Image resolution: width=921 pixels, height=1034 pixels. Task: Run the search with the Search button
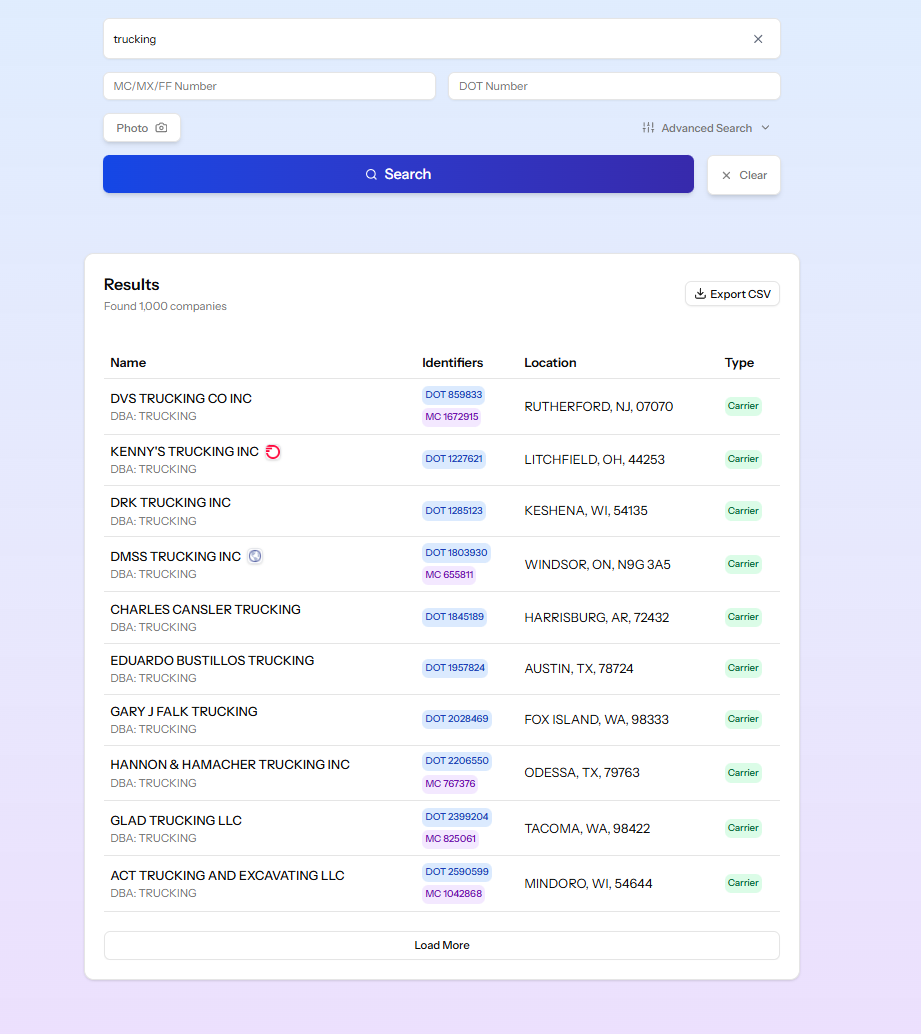pyautogui.click(x=398, y=174)
